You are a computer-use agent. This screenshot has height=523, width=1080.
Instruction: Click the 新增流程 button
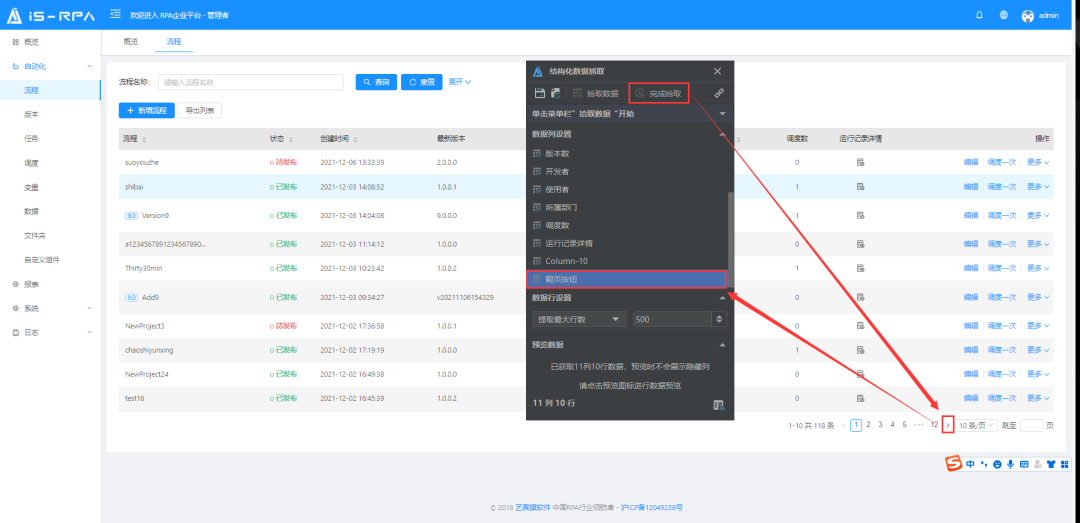click(x=147, y=110)
